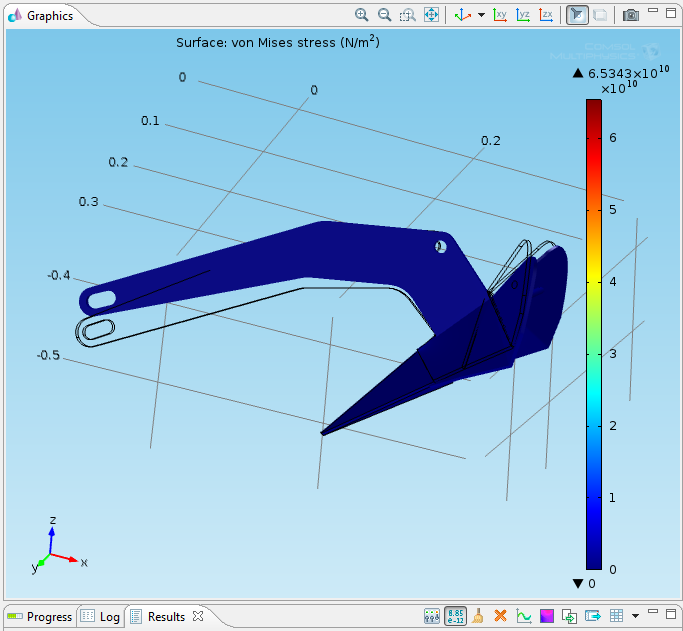This screenshot has height=631, width=683.
Task: Create a table graph line plot
Action: tap(524, 616)
